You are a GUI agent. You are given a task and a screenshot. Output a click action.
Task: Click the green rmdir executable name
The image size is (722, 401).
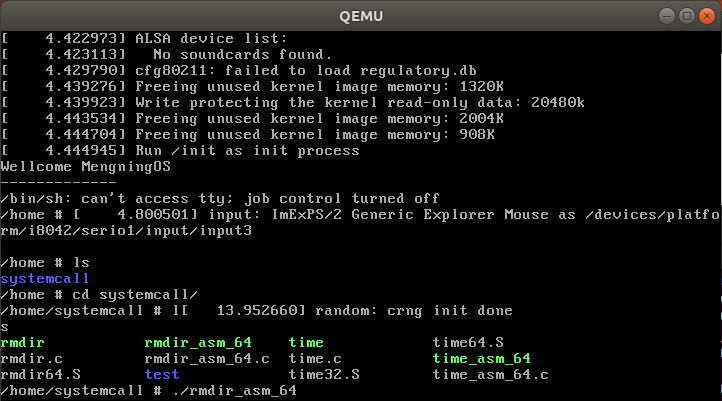point(22,343)
